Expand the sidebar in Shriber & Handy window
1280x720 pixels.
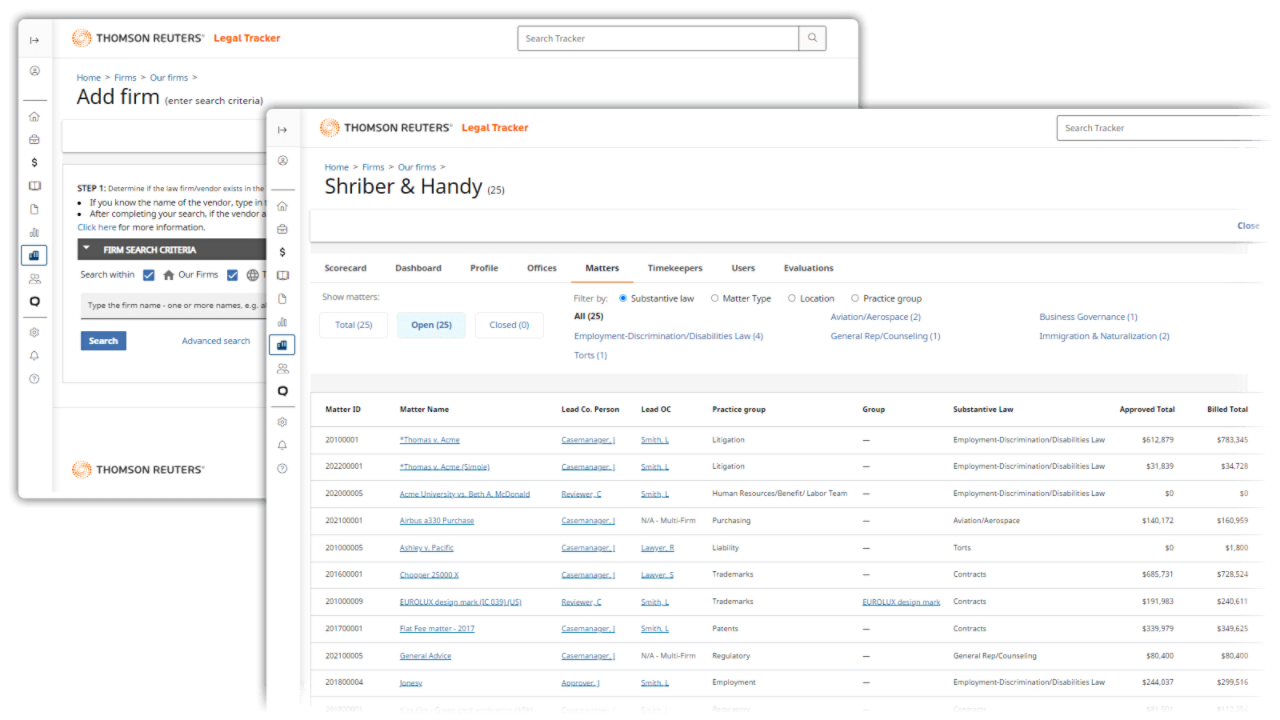pos(282,130)
